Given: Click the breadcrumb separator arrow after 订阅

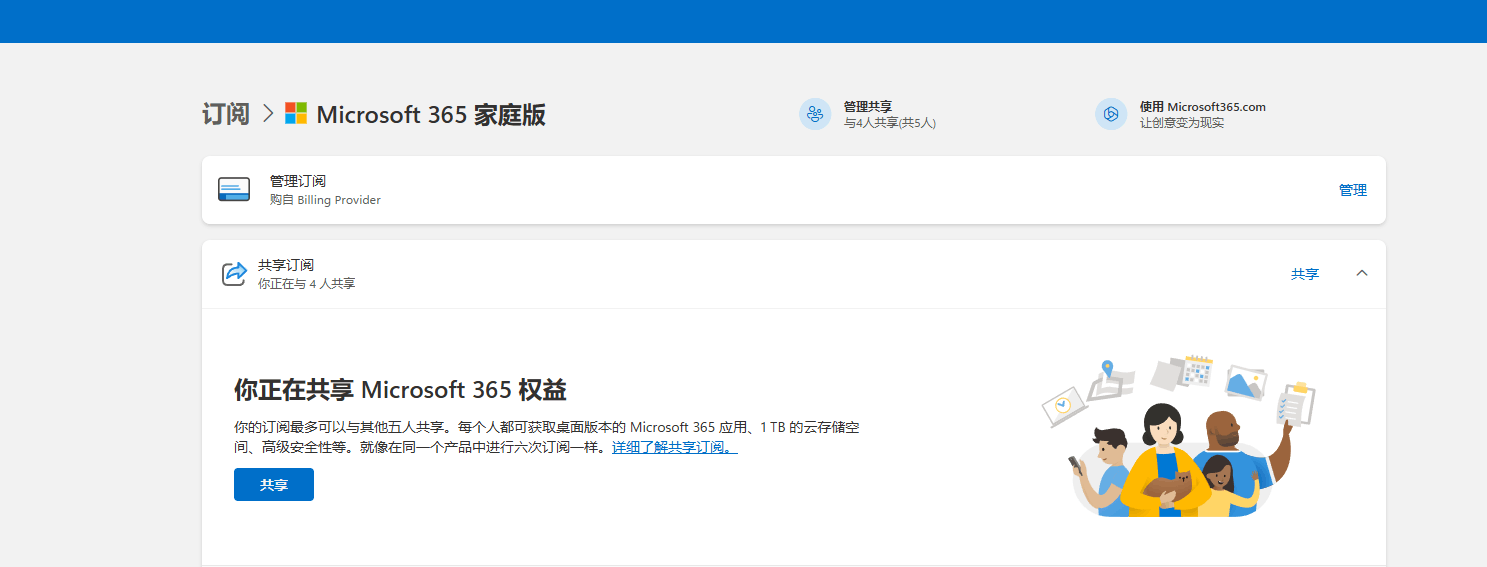Looking at the screenshot, I should [268, 114].
